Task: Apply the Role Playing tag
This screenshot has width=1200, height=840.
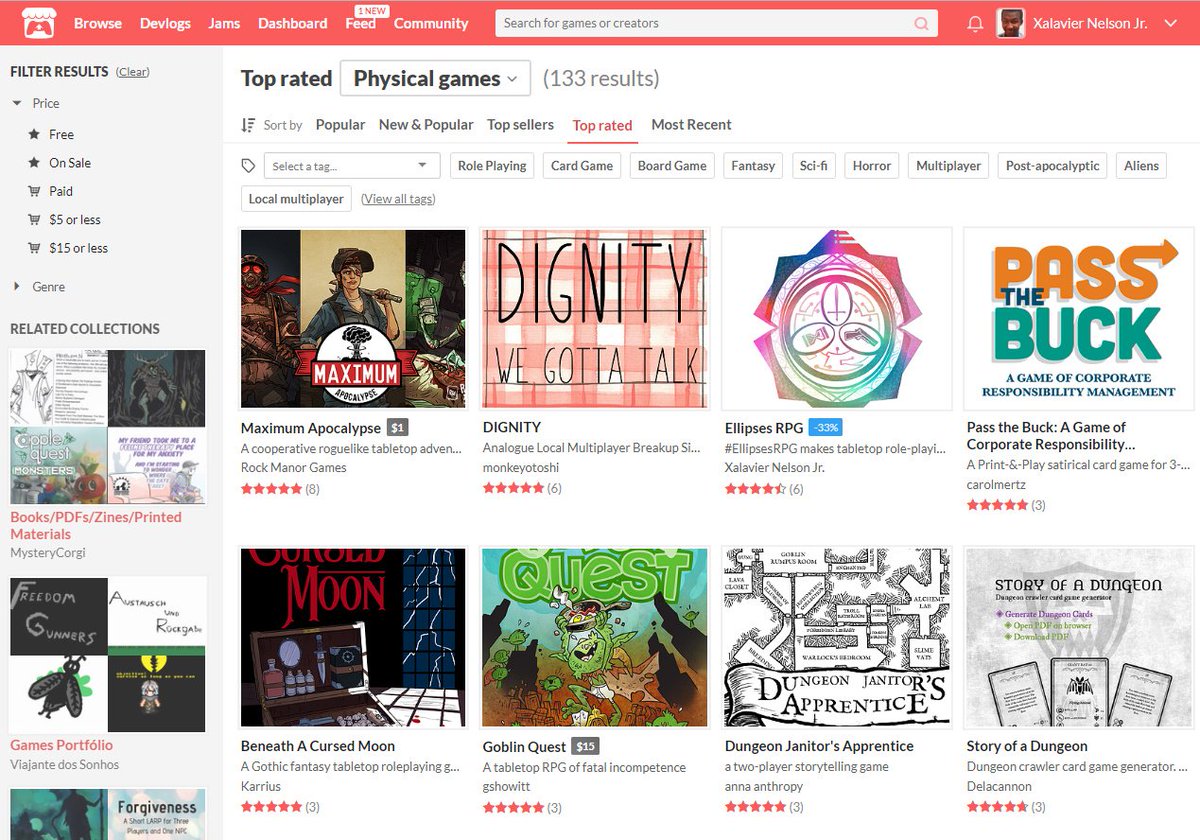Action: tap(492, 166)
